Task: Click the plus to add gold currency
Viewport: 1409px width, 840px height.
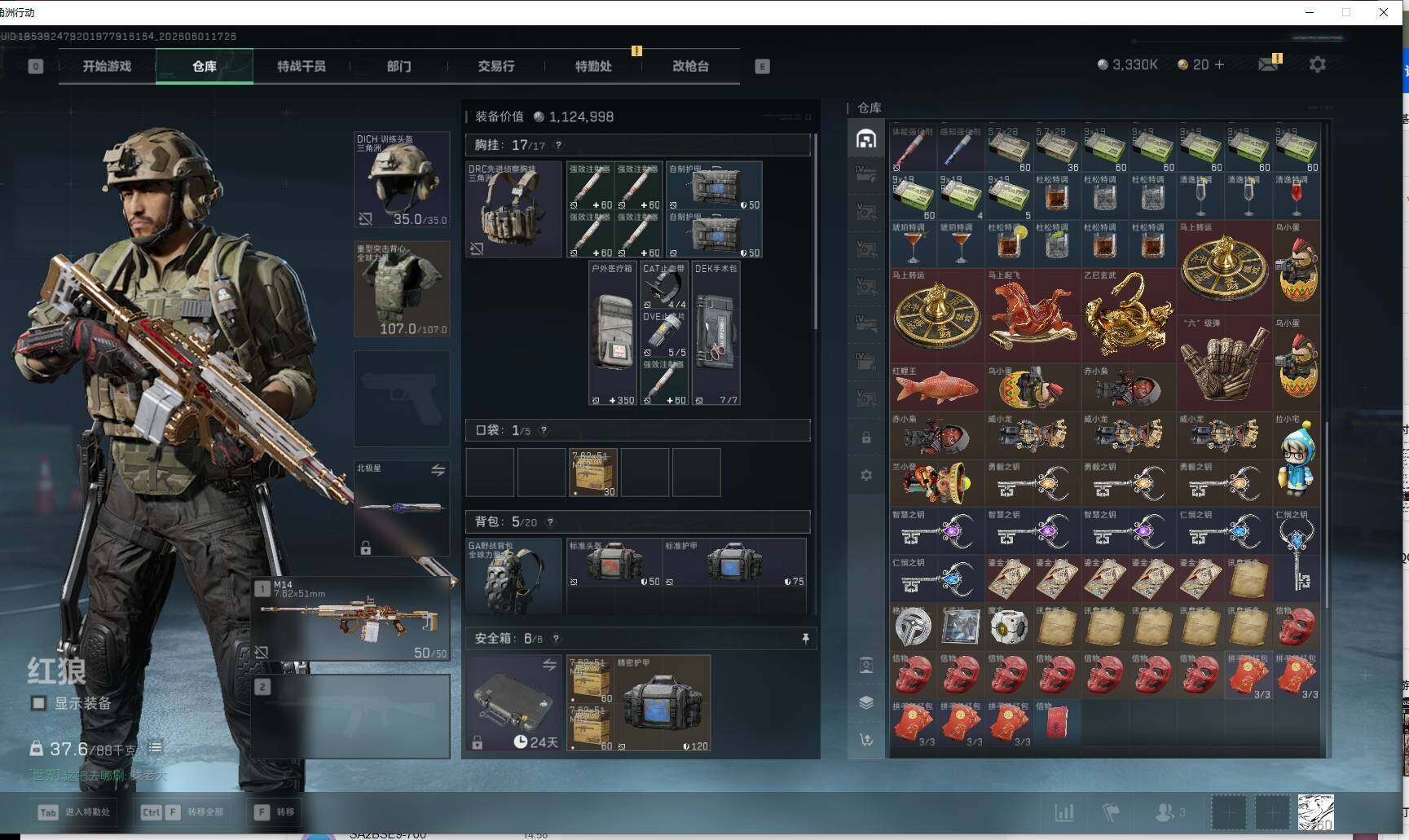Action: click(x=1219, y=64)
